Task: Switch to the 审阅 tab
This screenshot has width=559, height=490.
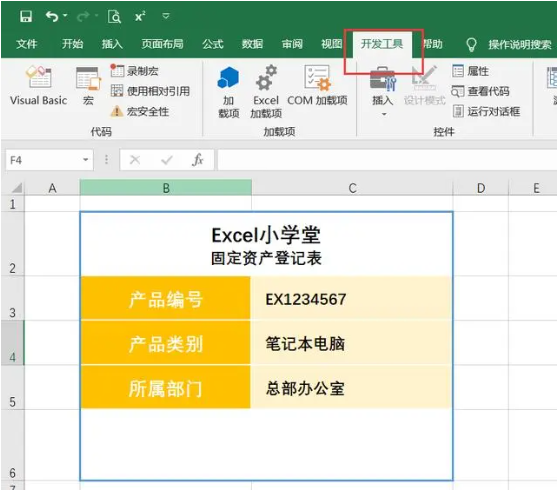Action: pyautogui.click(x=292, y=44)
